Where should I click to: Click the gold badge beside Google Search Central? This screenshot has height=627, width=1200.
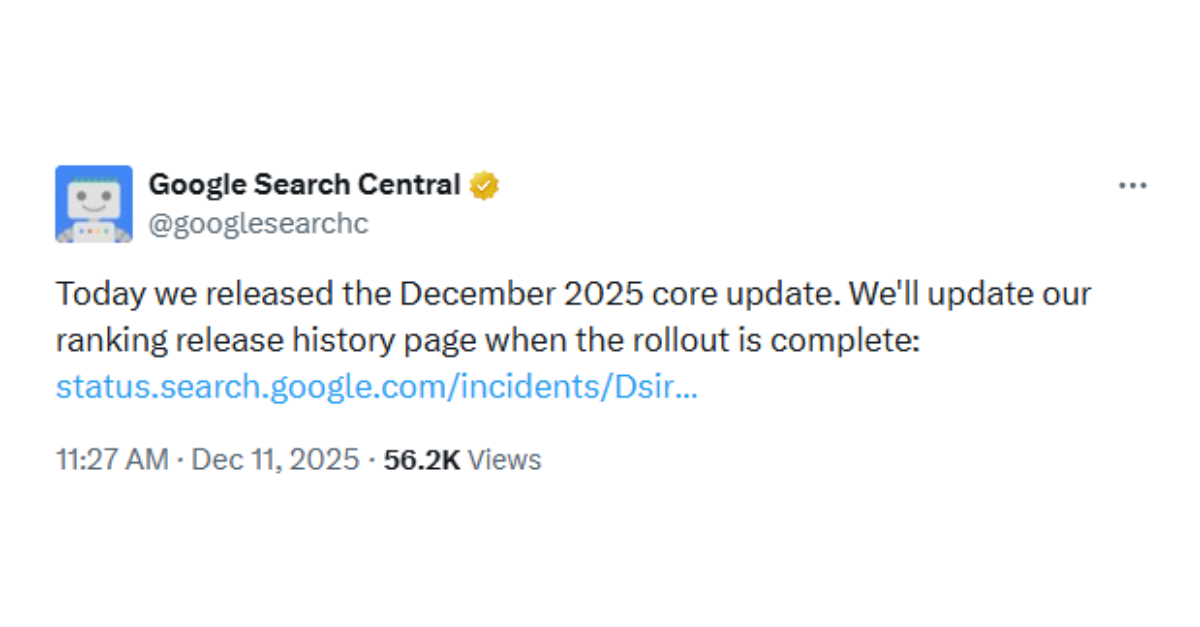tap(484, 184)
